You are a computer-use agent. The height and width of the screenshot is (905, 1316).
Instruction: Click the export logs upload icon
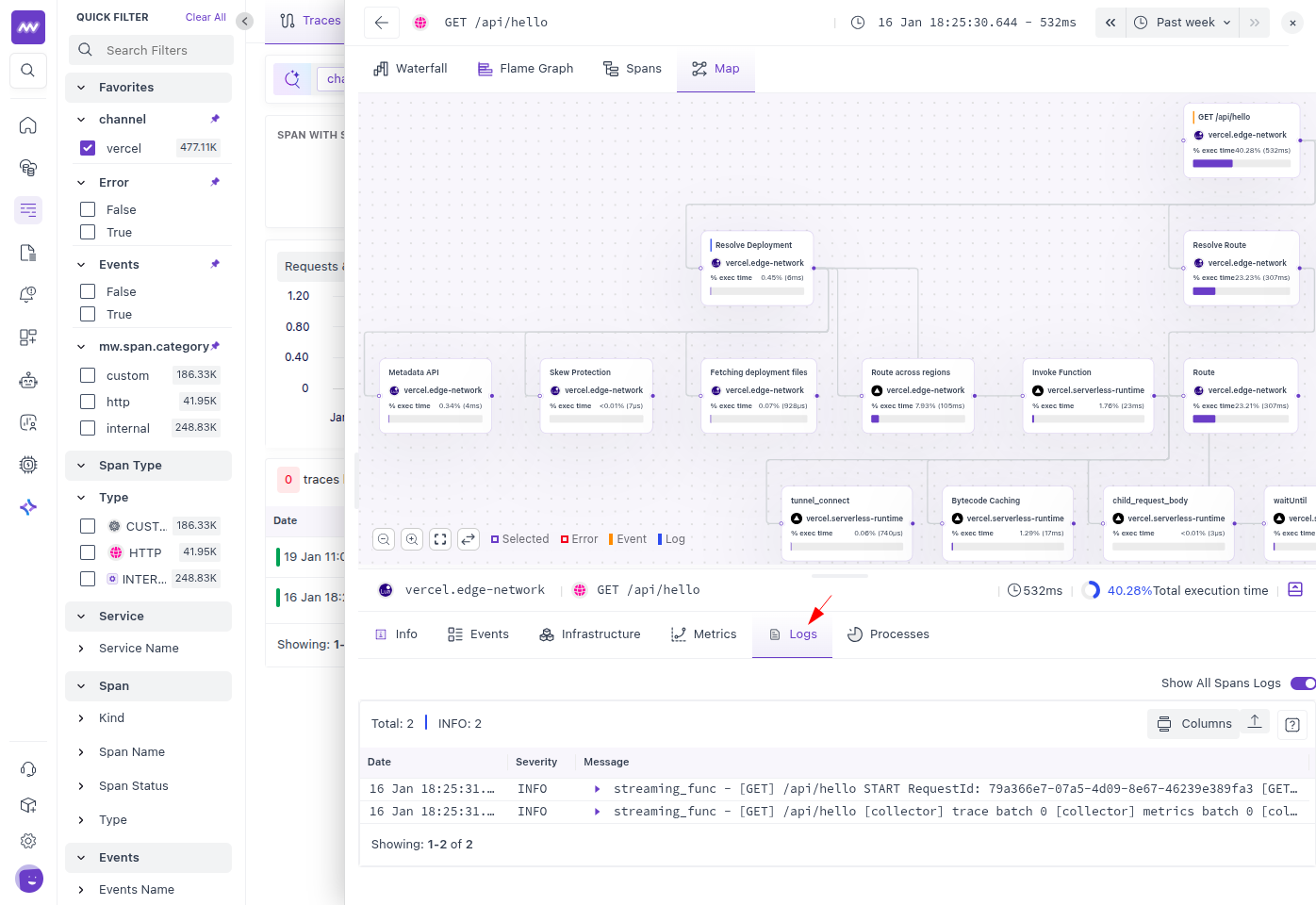[x=1255, y=722]
